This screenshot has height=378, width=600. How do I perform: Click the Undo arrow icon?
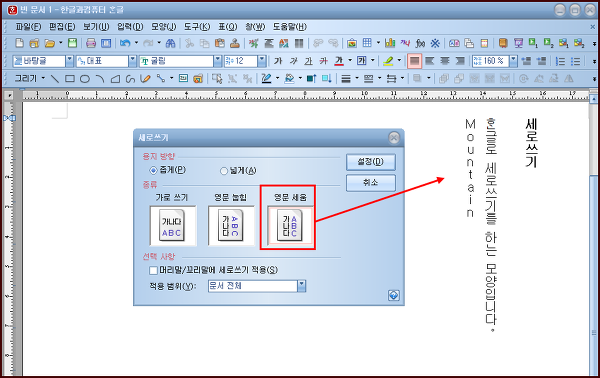[x=125, y=43]
